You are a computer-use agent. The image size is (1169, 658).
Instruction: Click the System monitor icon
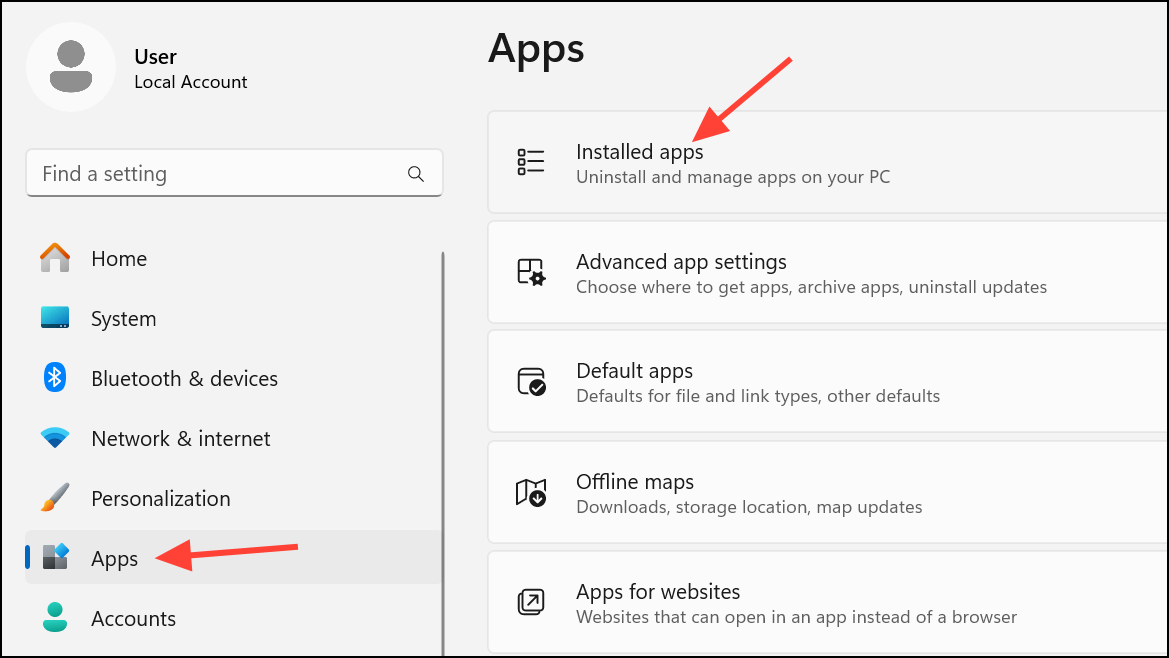coord(55,317)
